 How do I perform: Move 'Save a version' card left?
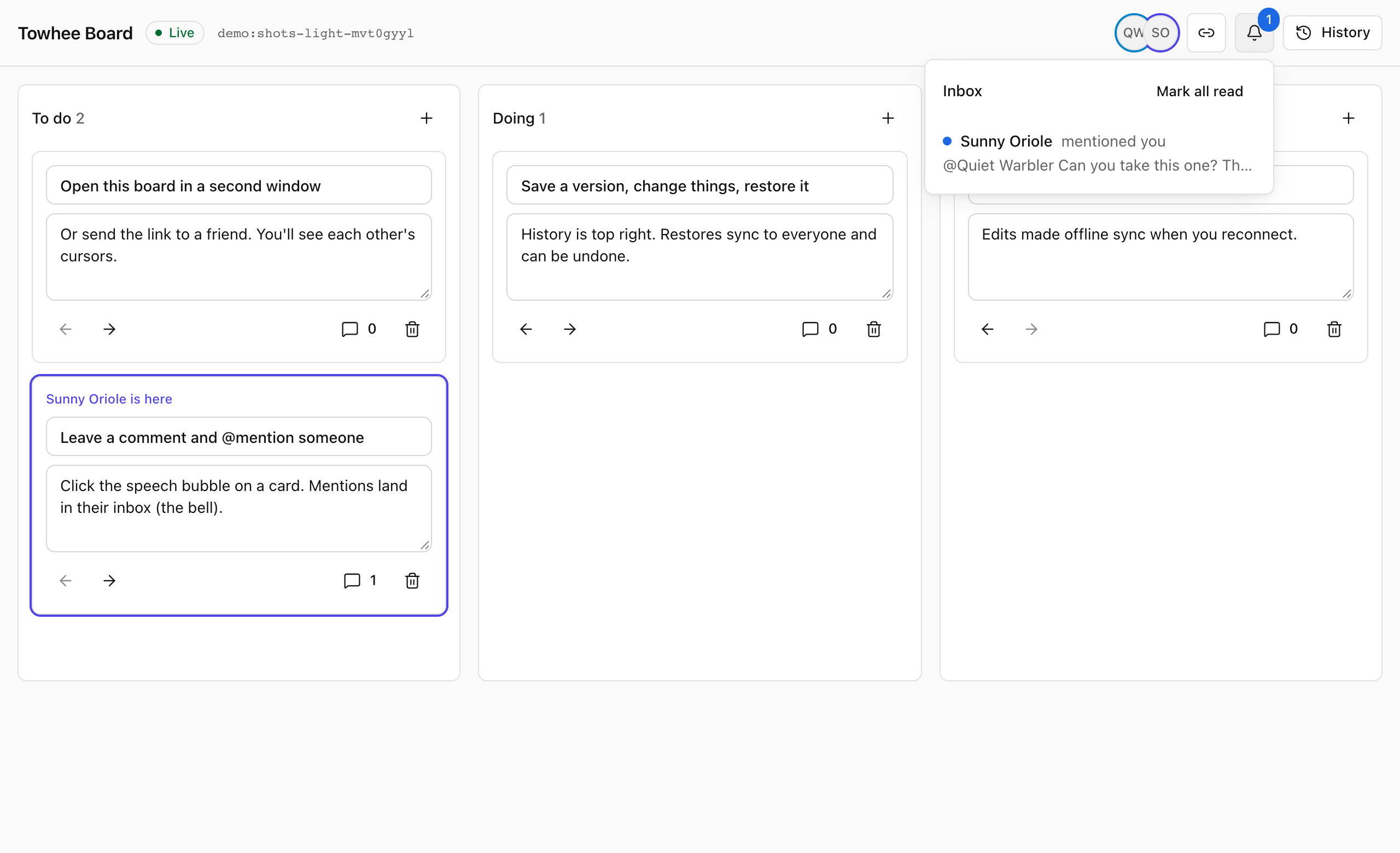click(x=526, y=329)
